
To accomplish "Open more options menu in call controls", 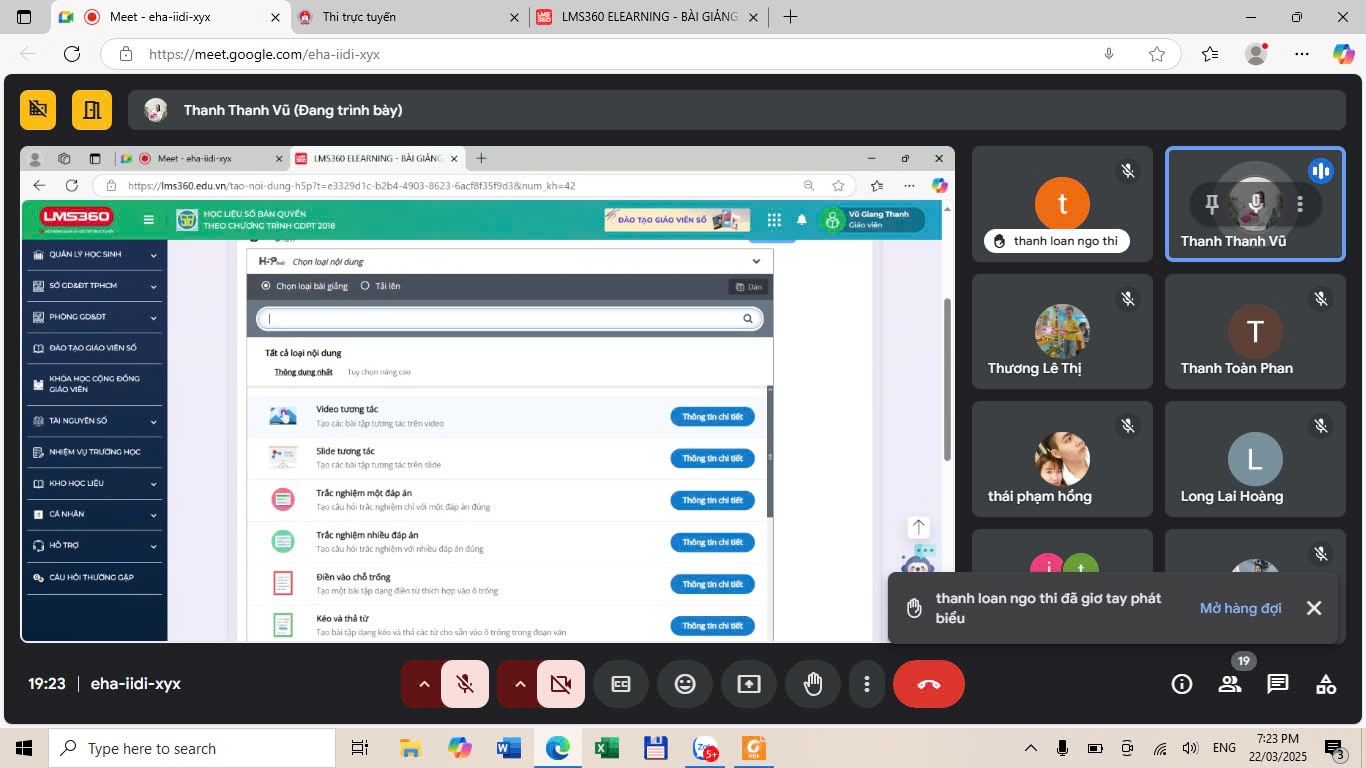I will [866, 684].
